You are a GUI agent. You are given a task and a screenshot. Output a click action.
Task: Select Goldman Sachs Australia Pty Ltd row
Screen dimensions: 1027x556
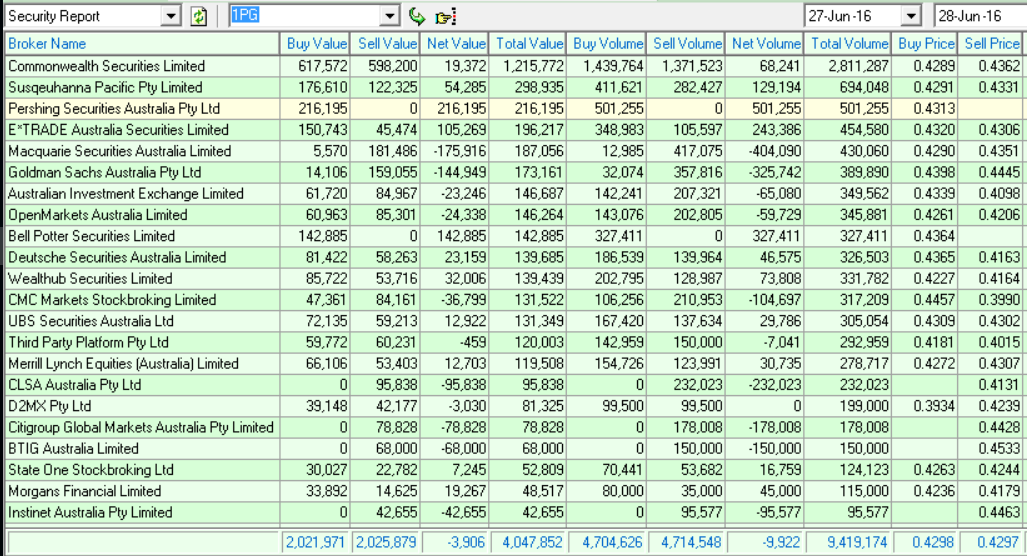pyautogui.click(x=514, y=172)
